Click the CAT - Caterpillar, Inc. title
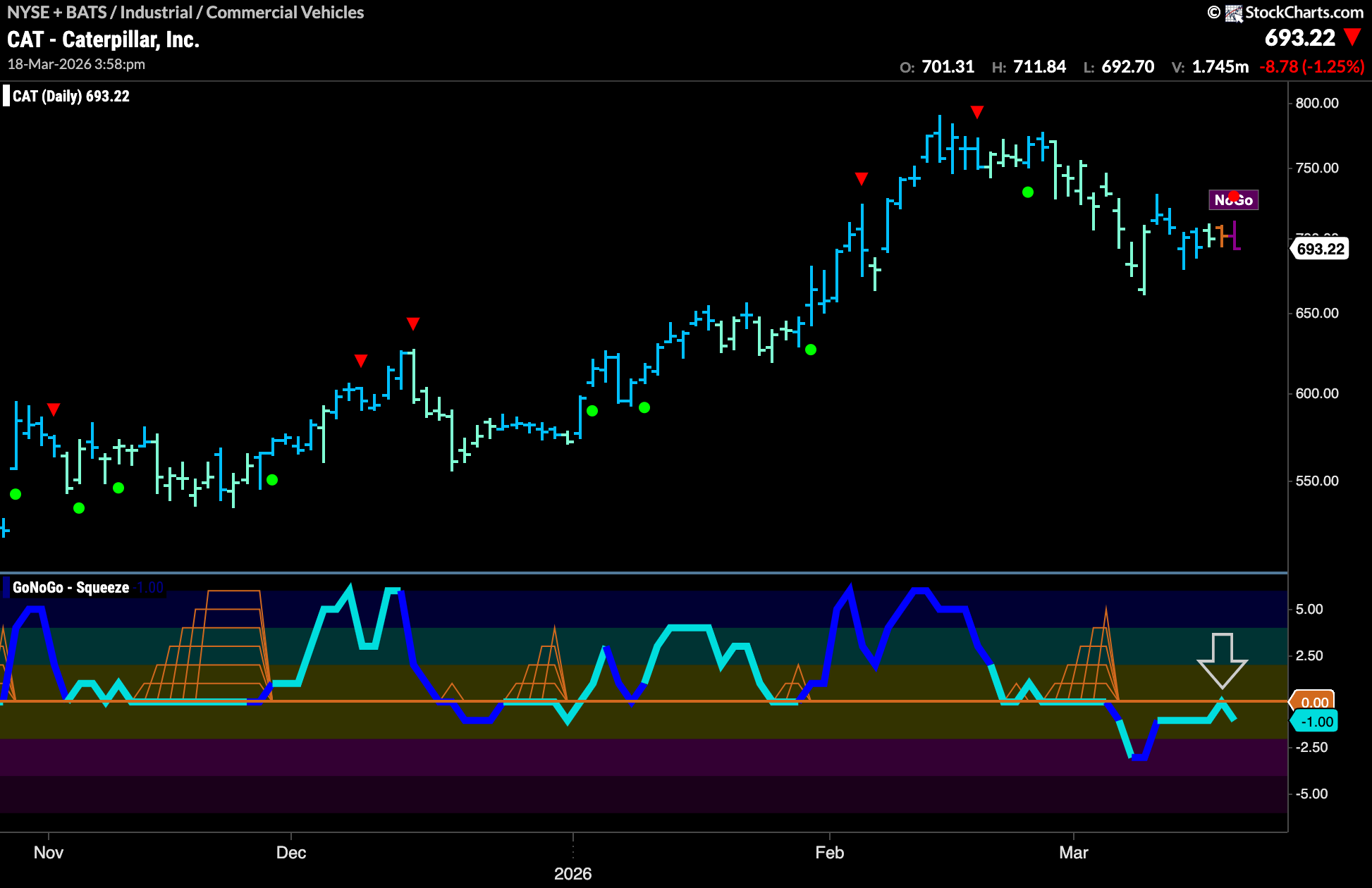Image resolution: width=1372 pixels, height=888 pixels. (103, 39)
